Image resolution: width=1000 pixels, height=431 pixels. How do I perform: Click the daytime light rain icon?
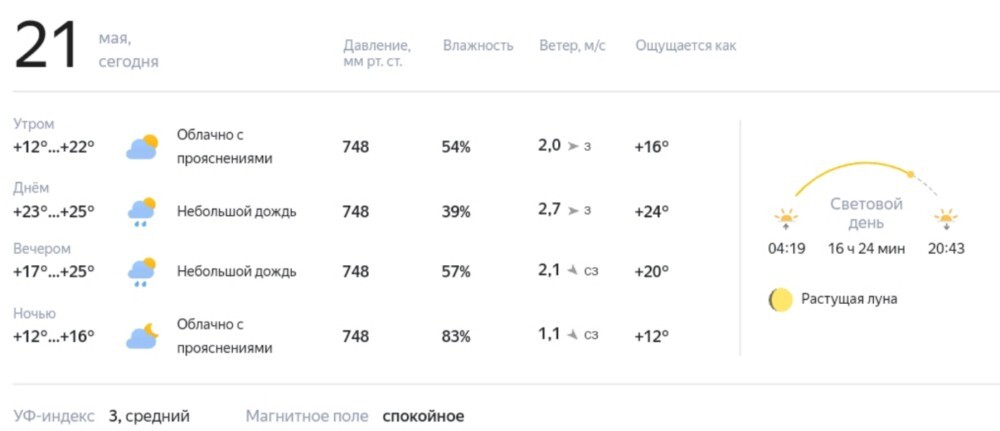click(x=142, y=212)
